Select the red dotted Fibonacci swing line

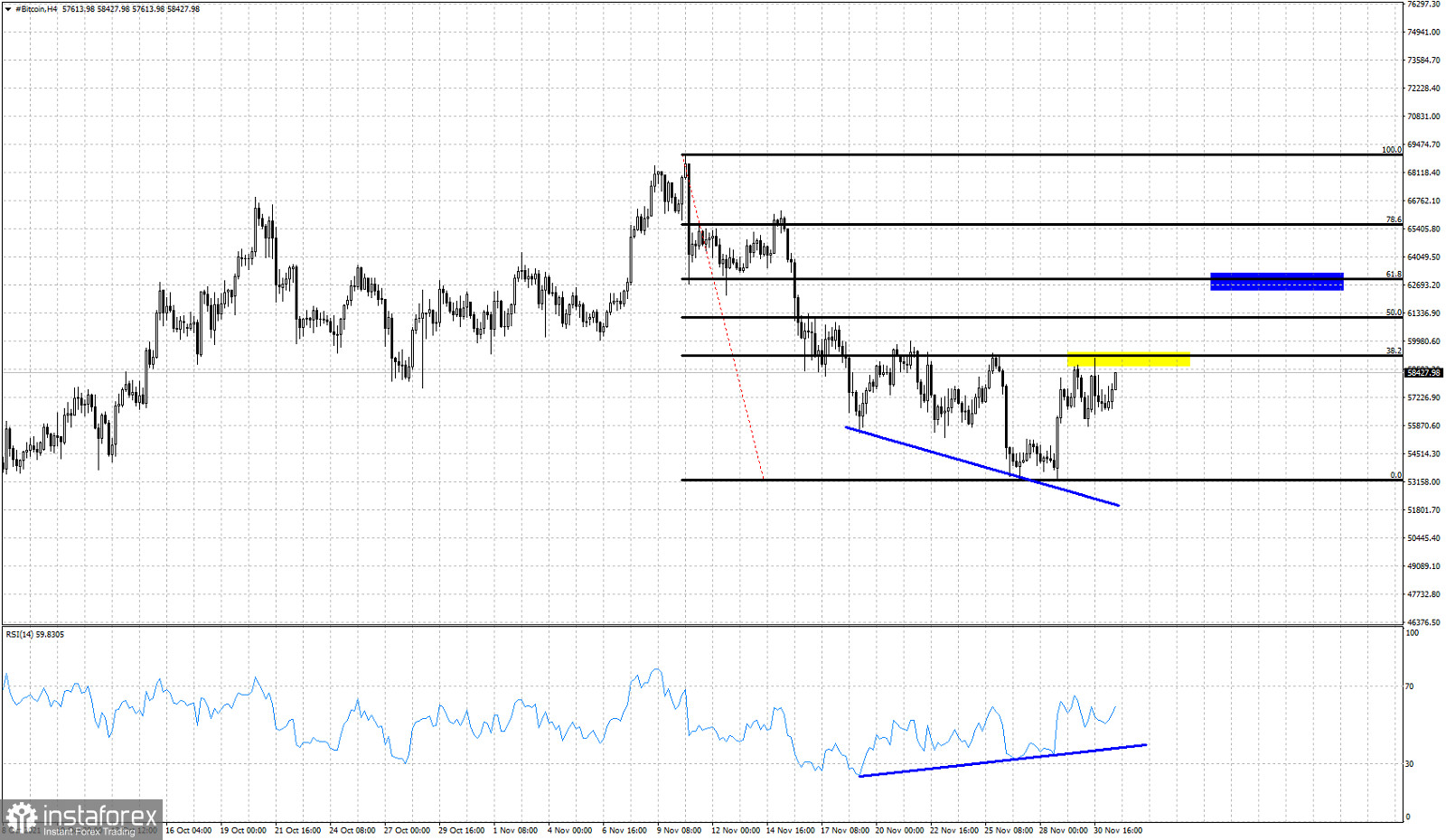[725, 318]
